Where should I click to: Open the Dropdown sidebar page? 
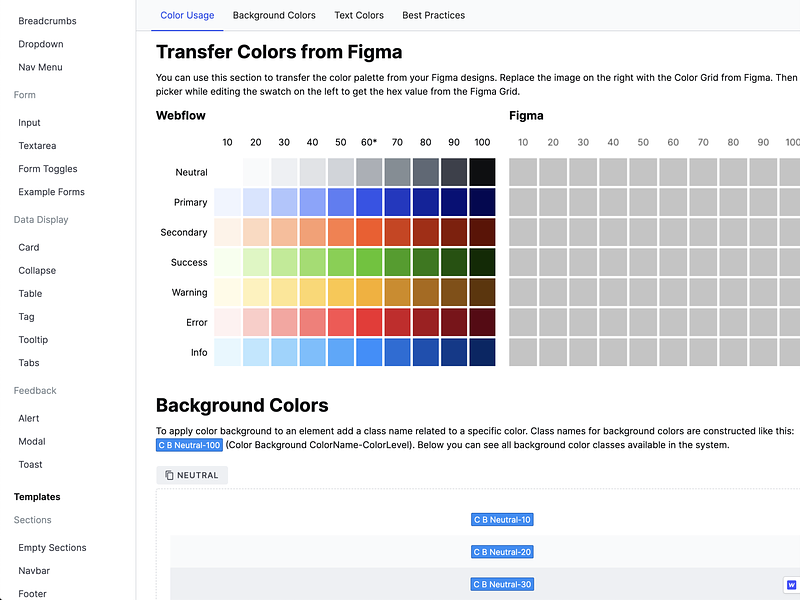pyautogui.click(x=41, y=44)
